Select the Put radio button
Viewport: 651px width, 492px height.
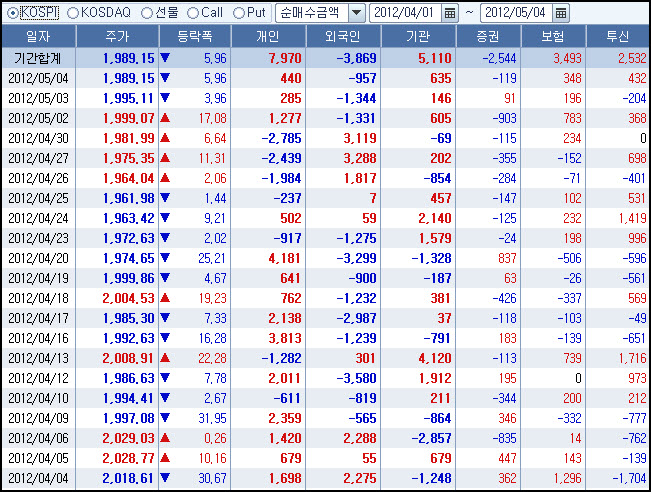(239, 13)
